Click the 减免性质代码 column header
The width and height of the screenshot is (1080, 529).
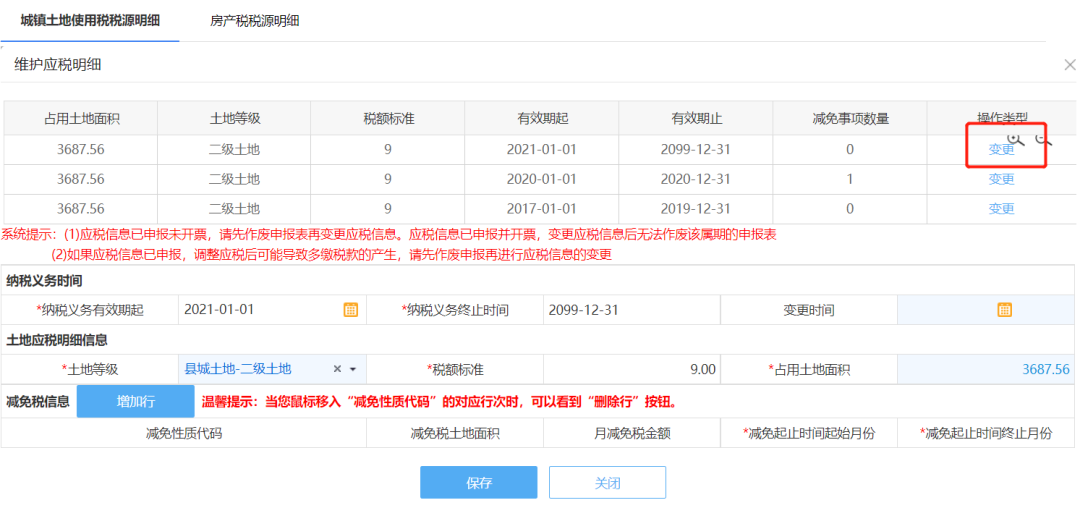[x=184, y=433]
